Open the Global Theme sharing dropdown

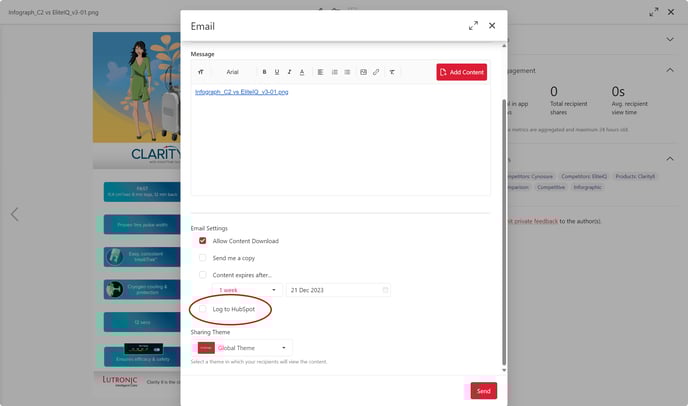coord(244,348)
